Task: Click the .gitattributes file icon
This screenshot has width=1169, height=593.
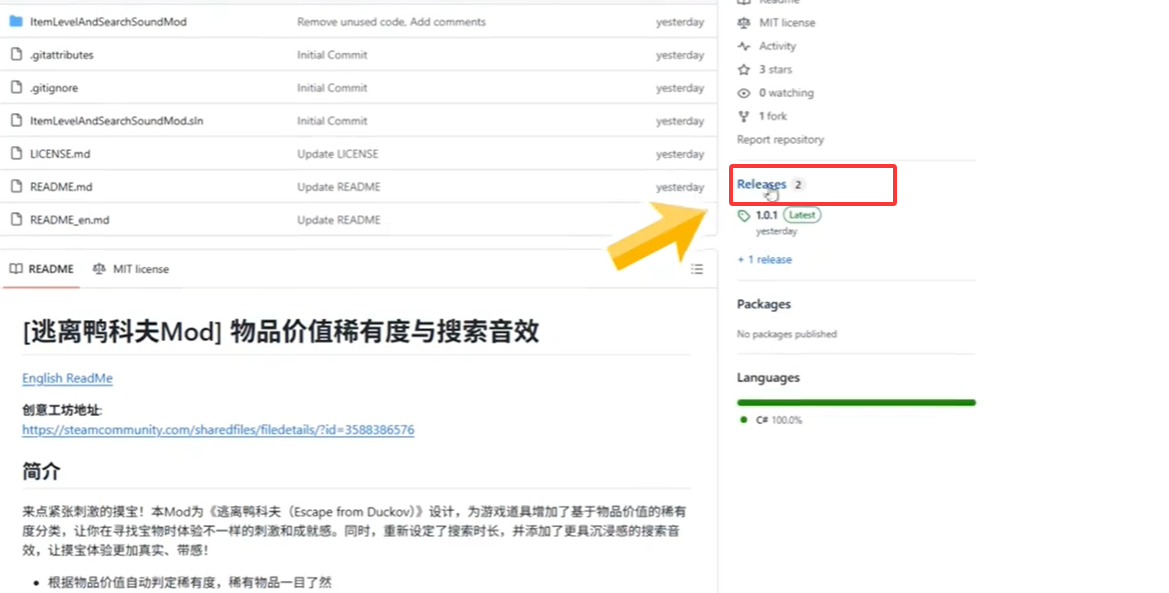Action: [16, 55]
